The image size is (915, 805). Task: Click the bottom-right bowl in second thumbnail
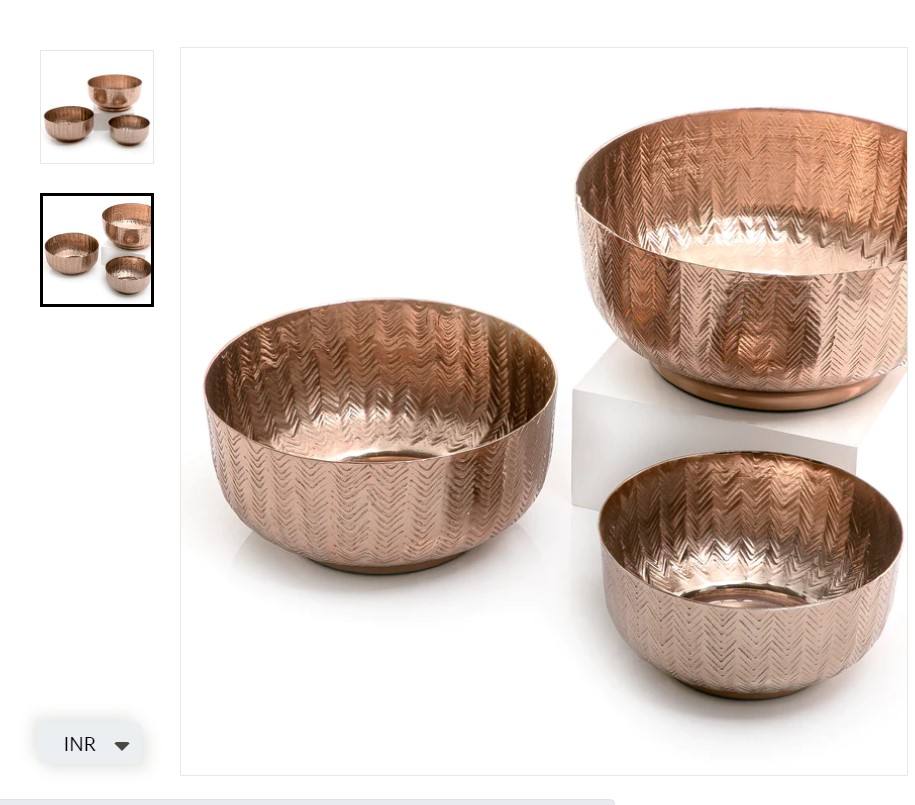[x=128, y=274]
